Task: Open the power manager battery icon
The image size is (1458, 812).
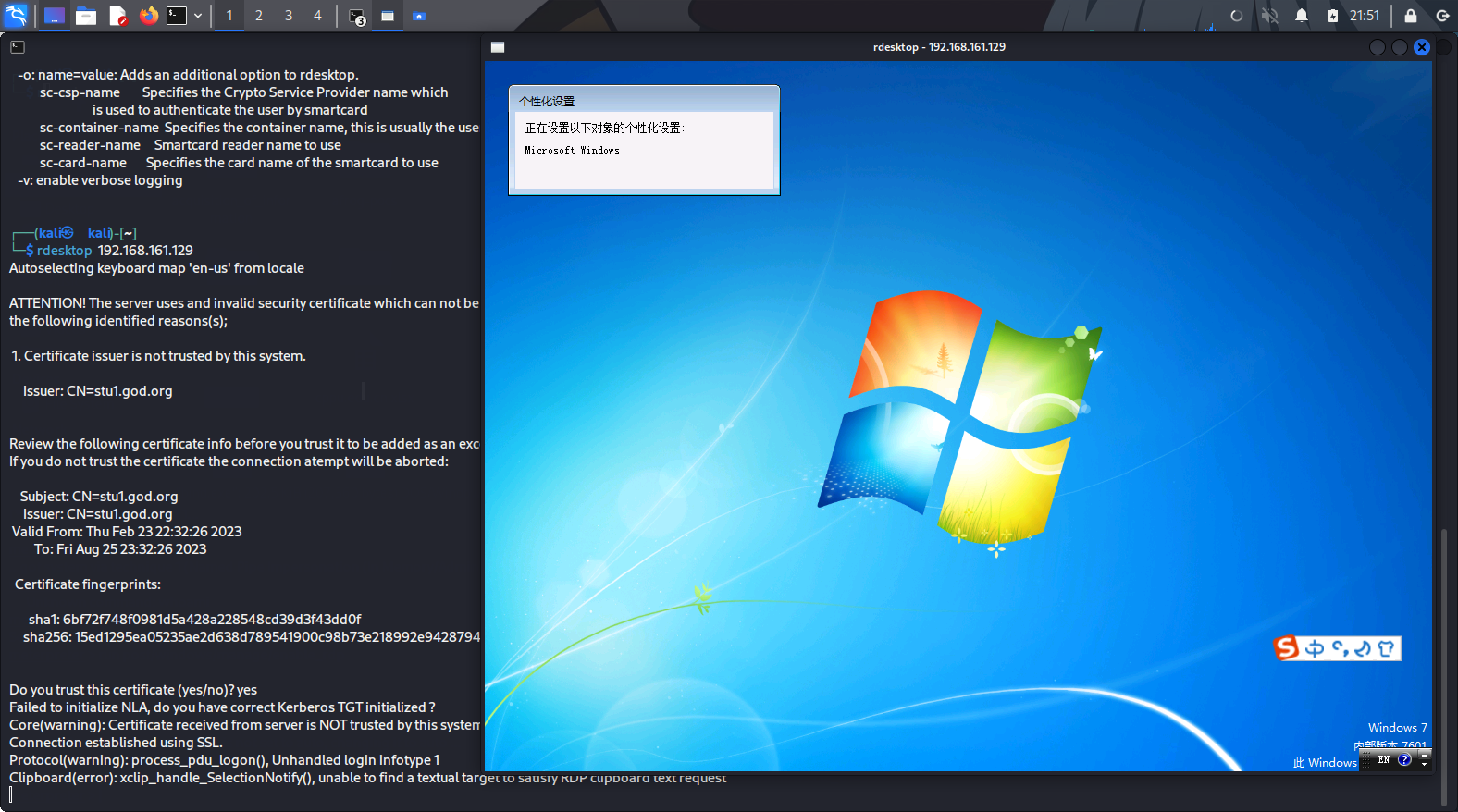Action: (1332, 16)
